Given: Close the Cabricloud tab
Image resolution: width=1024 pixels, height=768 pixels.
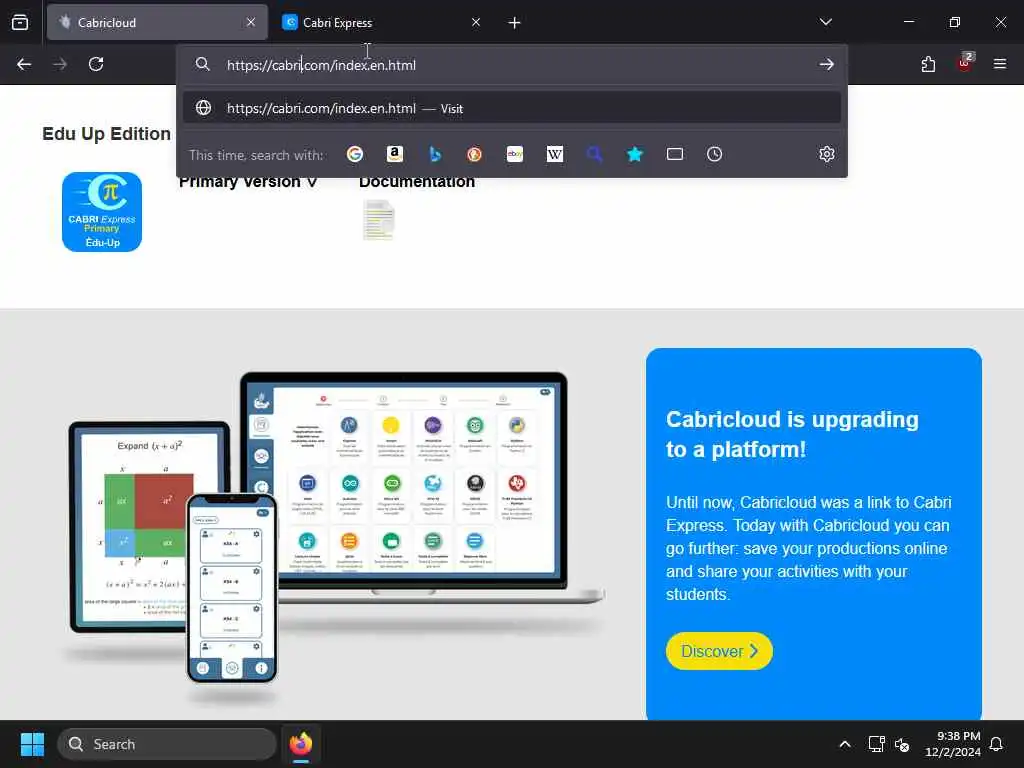Looking at the screenshot, I should click(x=251, y=22).
